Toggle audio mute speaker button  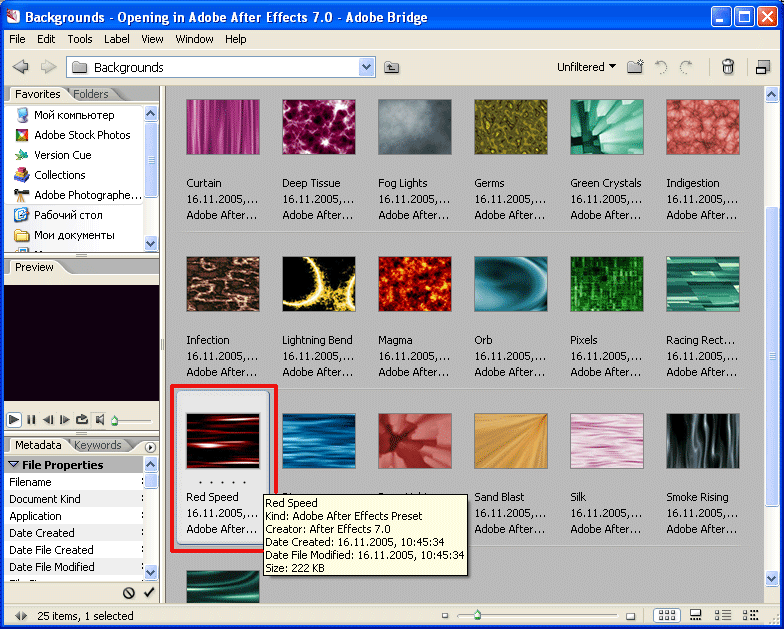(99, 420)
